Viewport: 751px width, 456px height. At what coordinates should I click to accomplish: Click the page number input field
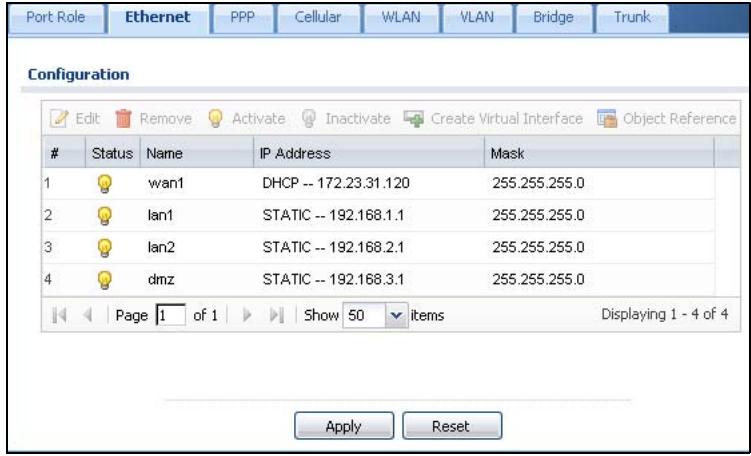point(171,315)
